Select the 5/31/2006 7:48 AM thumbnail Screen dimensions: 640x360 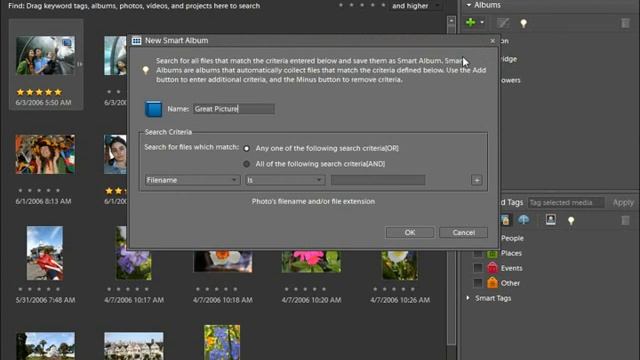[x=45, y=253]
